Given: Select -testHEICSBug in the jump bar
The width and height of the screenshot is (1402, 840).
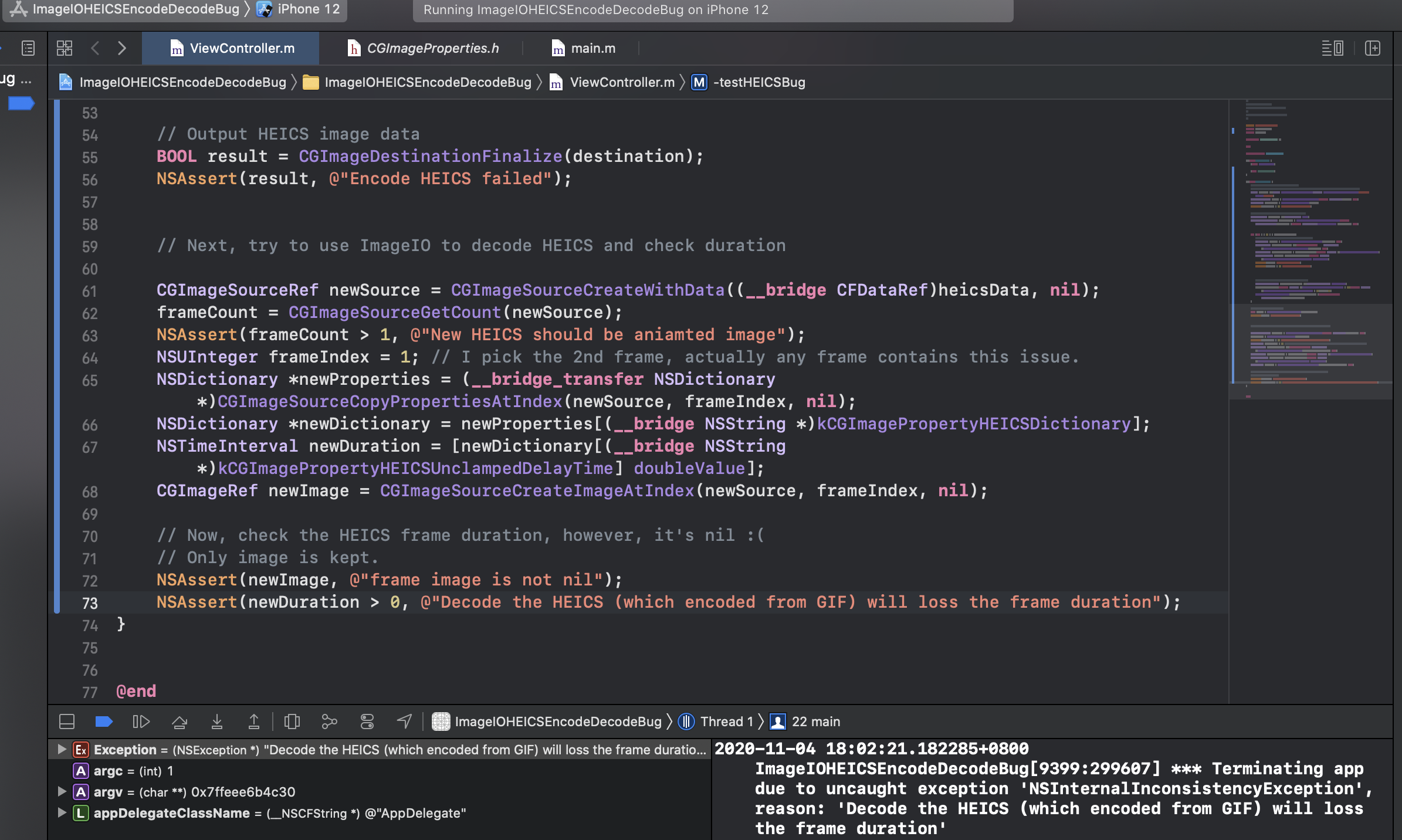Looking at the screenshot, I should pyautogui.click(x=758, y=82).
